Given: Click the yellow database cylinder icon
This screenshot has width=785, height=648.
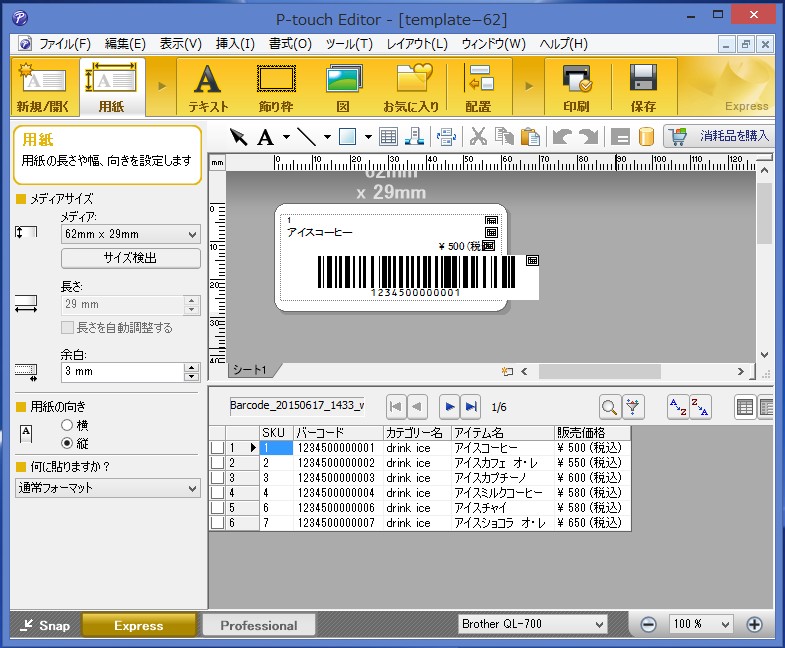Looking at the screenshot, I should tap(646, 136).
